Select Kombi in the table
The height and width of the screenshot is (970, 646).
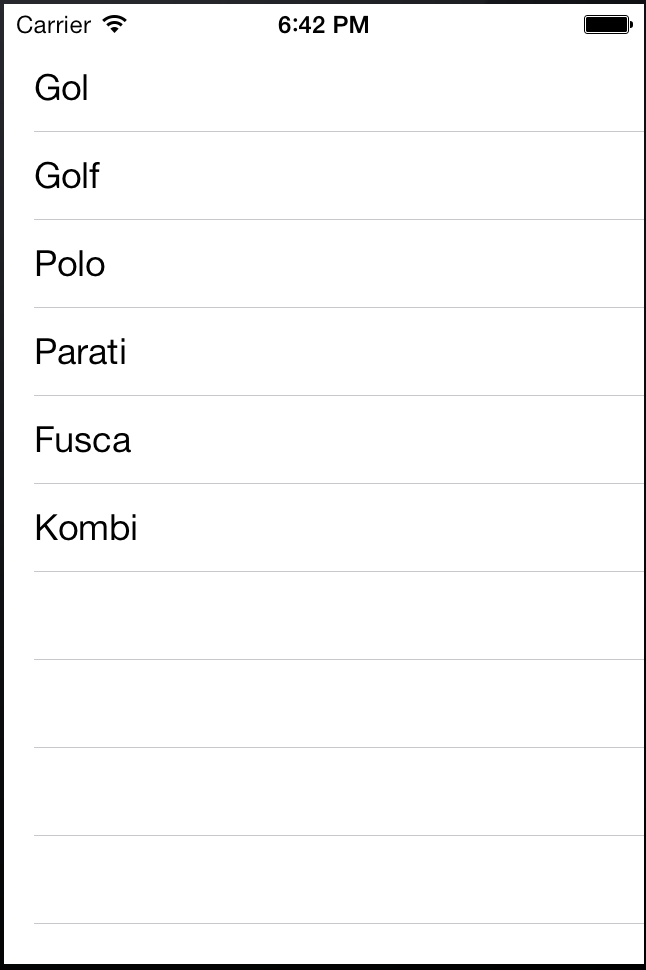point(323,528)
